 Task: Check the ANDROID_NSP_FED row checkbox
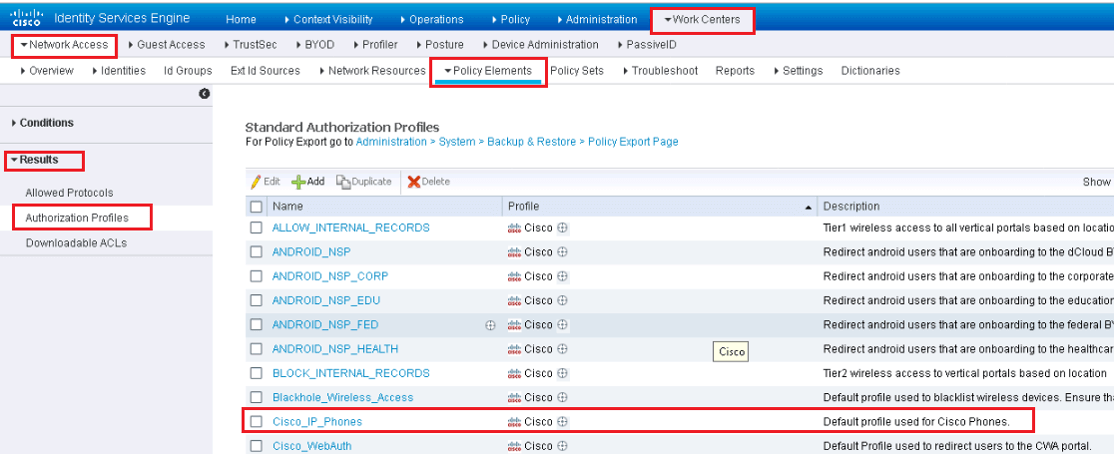pos(256,325)
